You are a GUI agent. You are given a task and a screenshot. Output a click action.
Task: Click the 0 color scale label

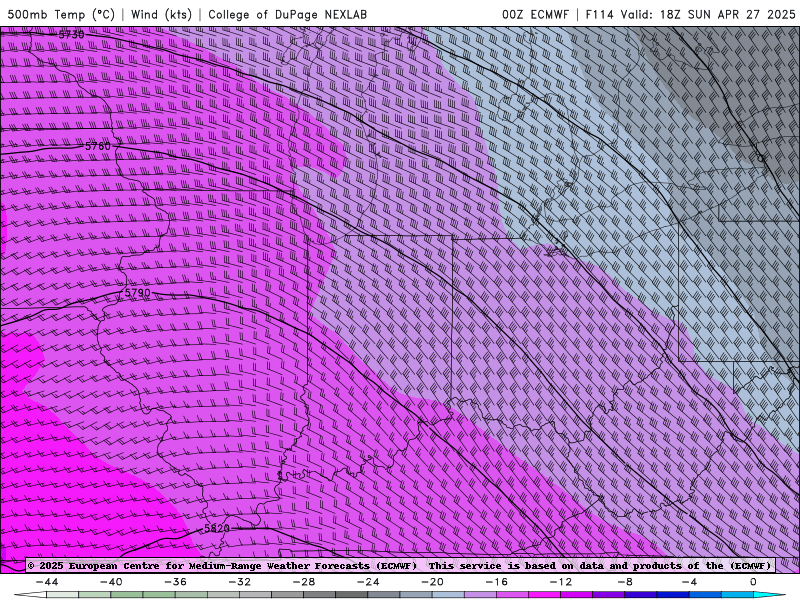753,582
